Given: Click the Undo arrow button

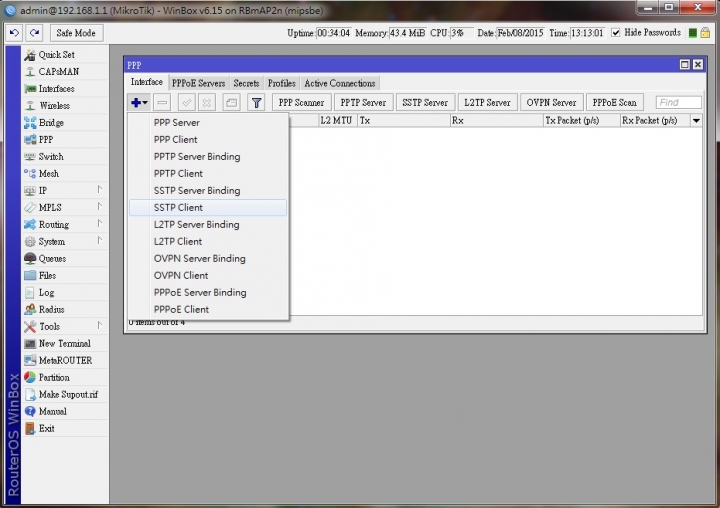Looking at the screenshot, I should tap(14, 33).
